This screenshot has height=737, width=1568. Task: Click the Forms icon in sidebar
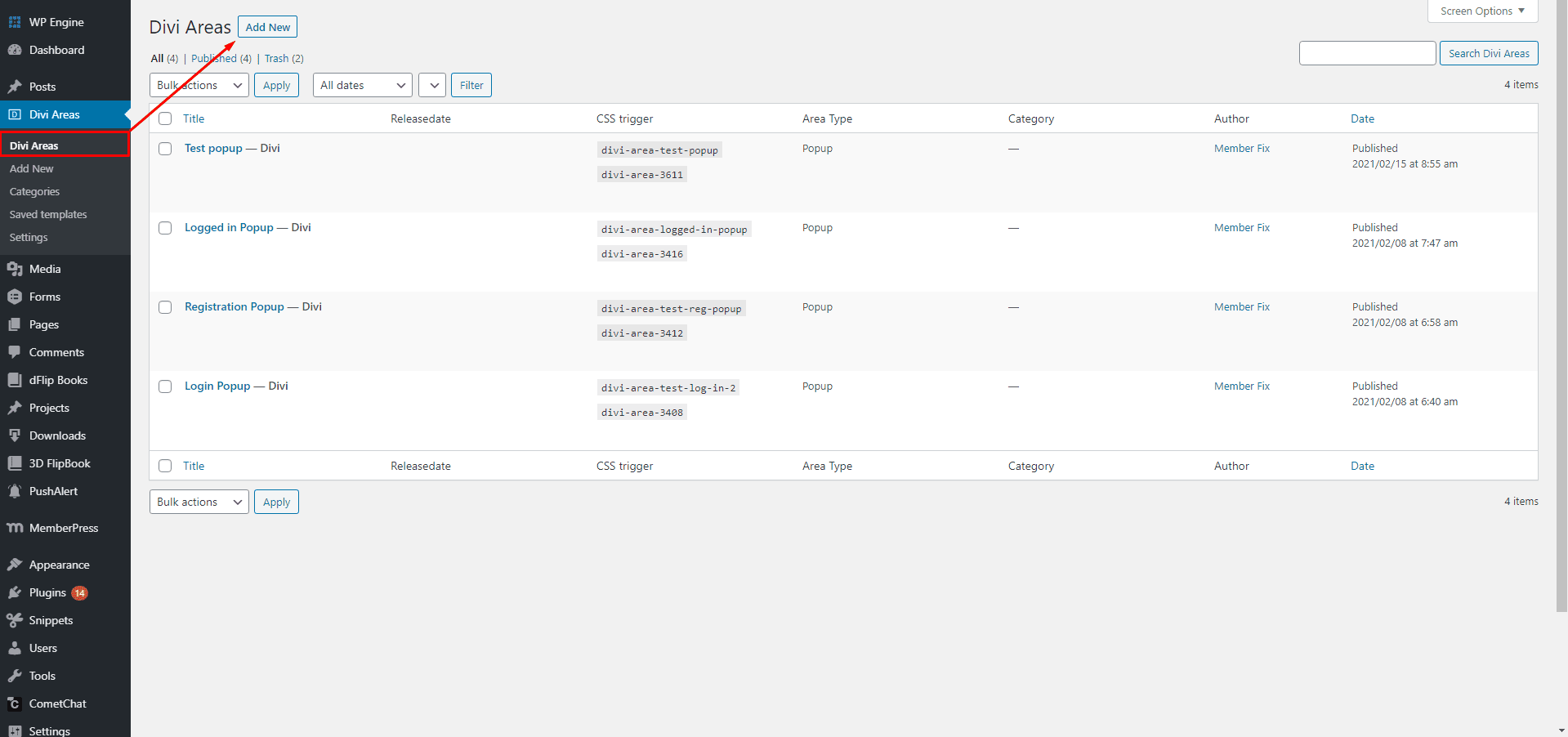pyautogui.click(x=15, y=297)
